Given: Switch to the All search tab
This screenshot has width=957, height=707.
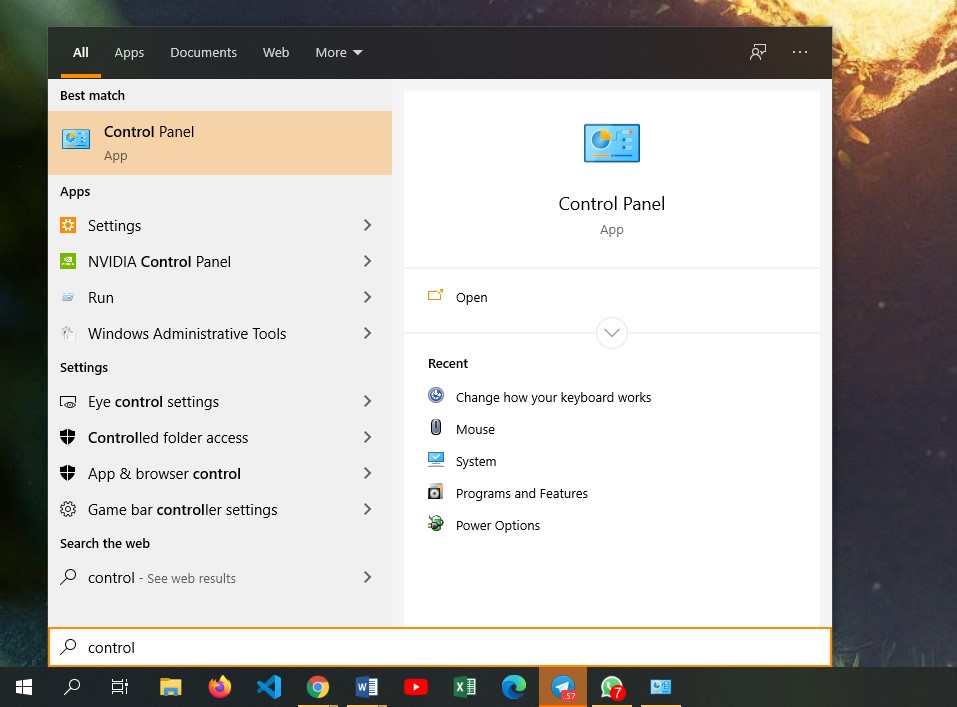Looking at the screenshot, I should click(x=81, y=53).
